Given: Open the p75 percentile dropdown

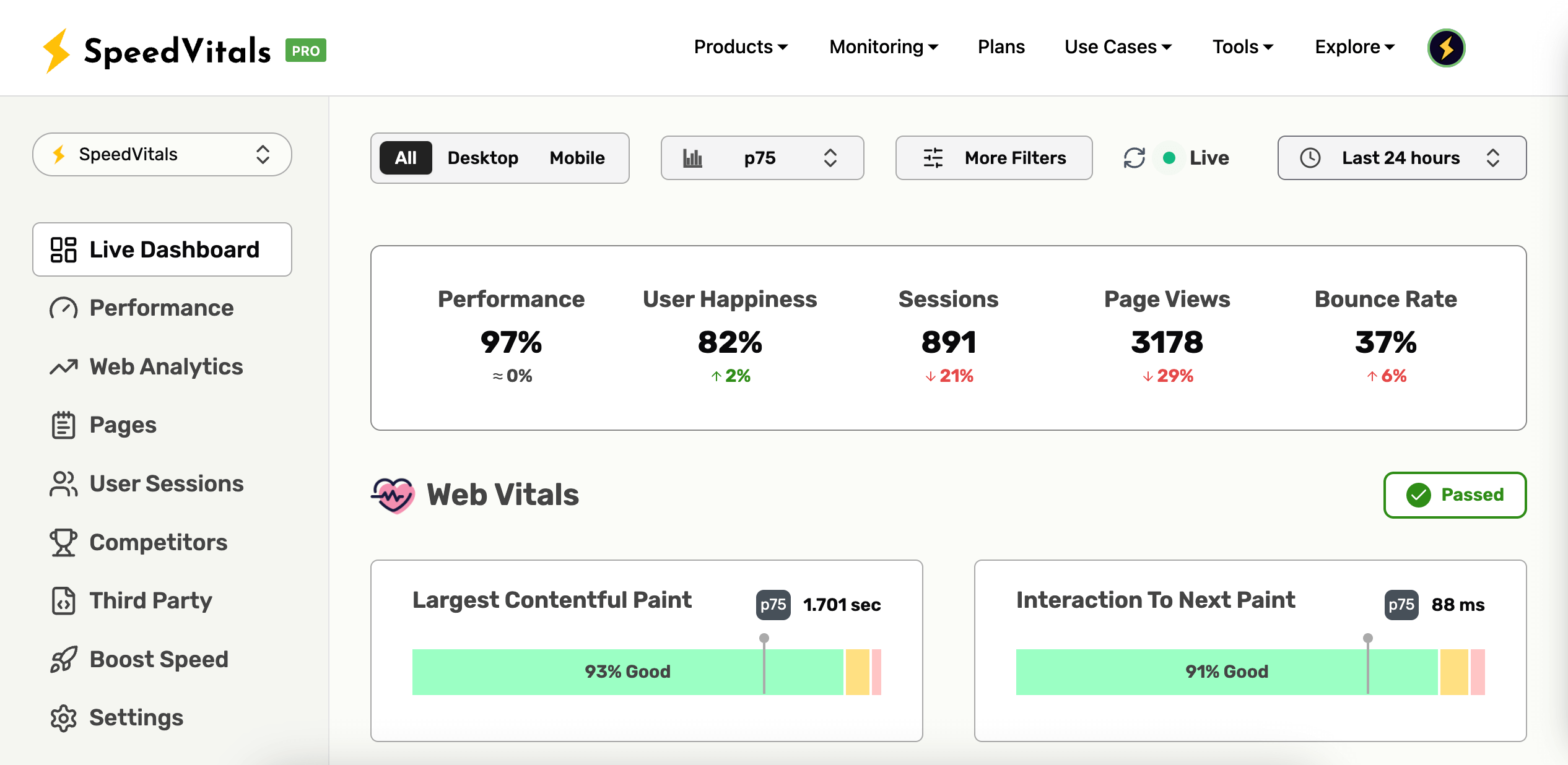Looking at the screenshot, I should coord(762,158).
